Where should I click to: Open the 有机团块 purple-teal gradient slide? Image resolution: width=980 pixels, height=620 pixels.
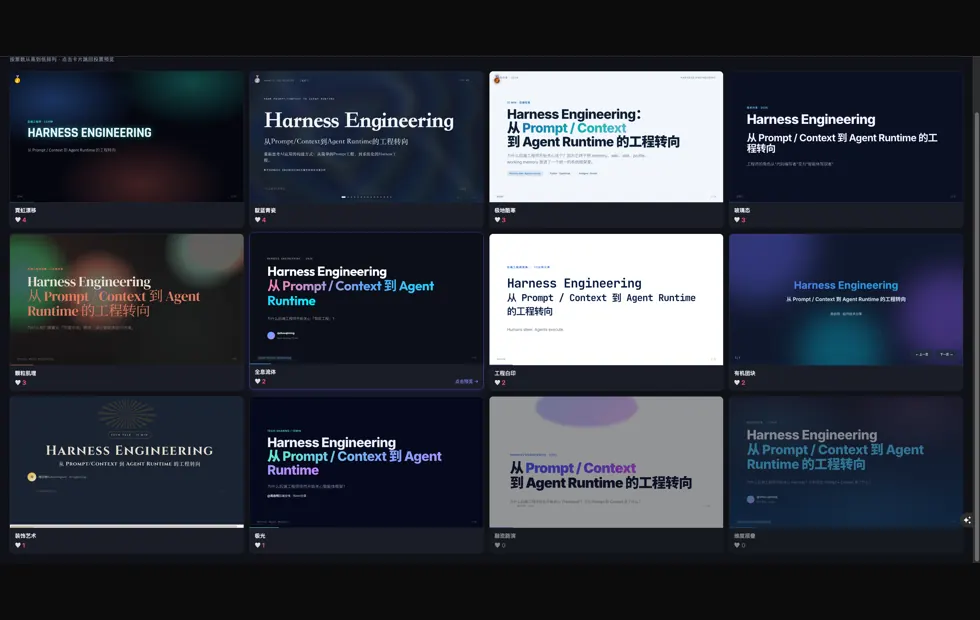pyautogui.click(x=846, y=299)
